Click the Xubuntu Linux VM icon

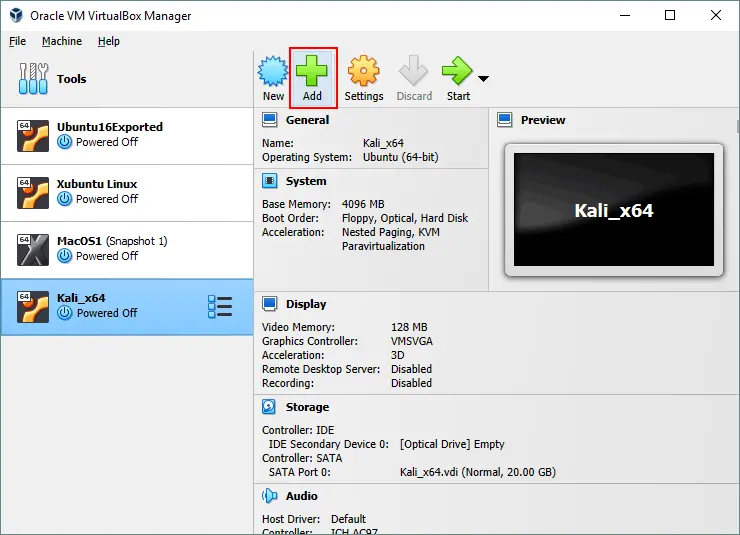click(33, 193)
